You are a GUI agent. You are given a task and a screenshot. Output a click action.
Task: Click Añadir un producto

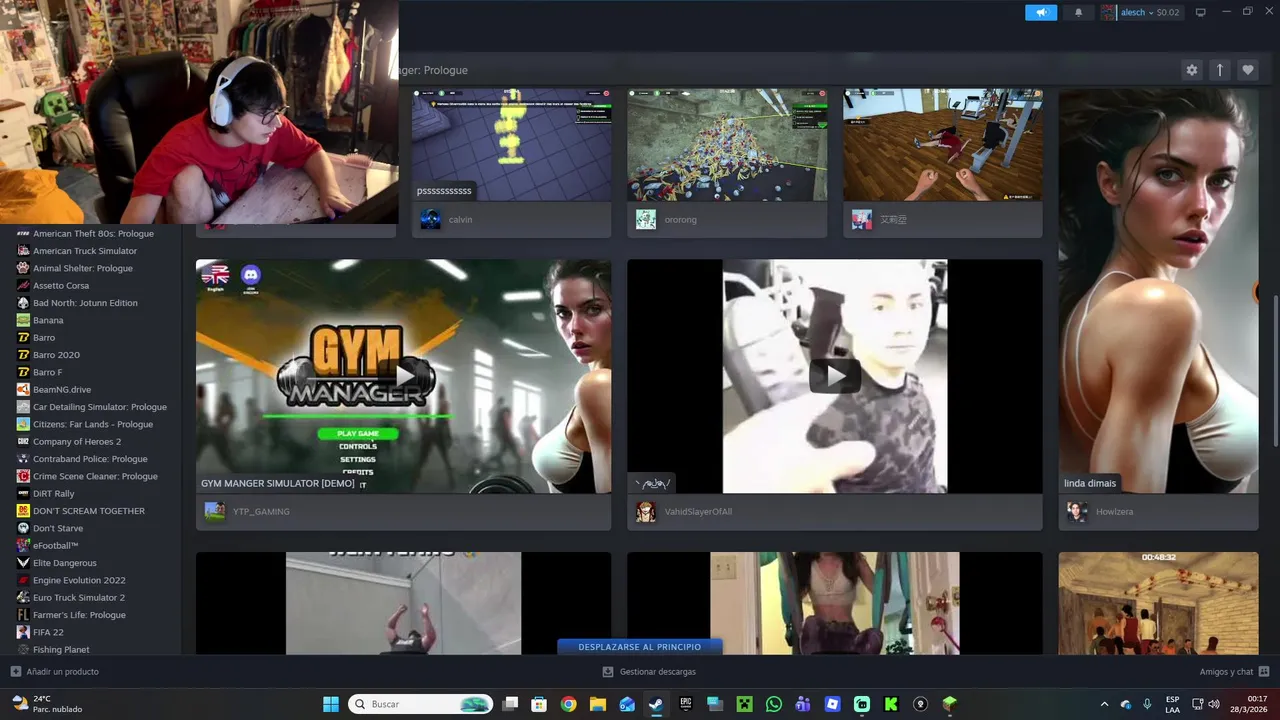(x=55, y=672)
